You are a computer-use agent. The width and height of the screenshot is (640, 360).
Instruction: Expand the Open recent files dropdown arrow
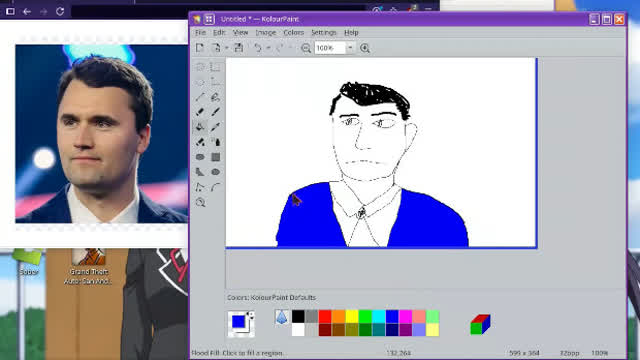[227, 48]
